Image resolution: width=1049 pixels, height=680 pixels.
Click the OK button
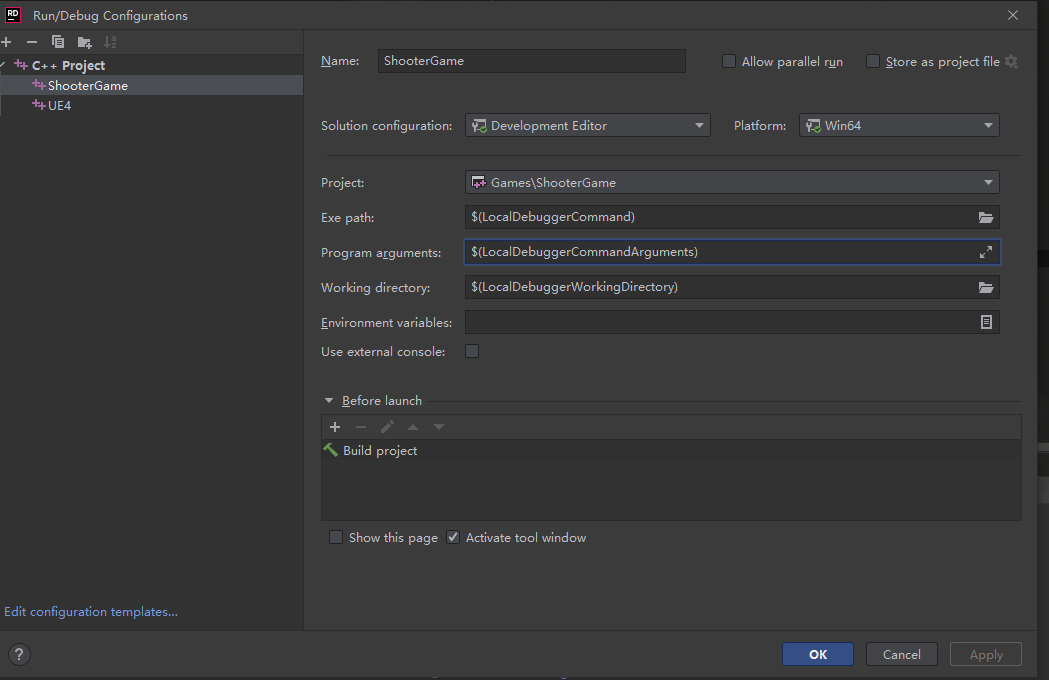coord(818,655)
